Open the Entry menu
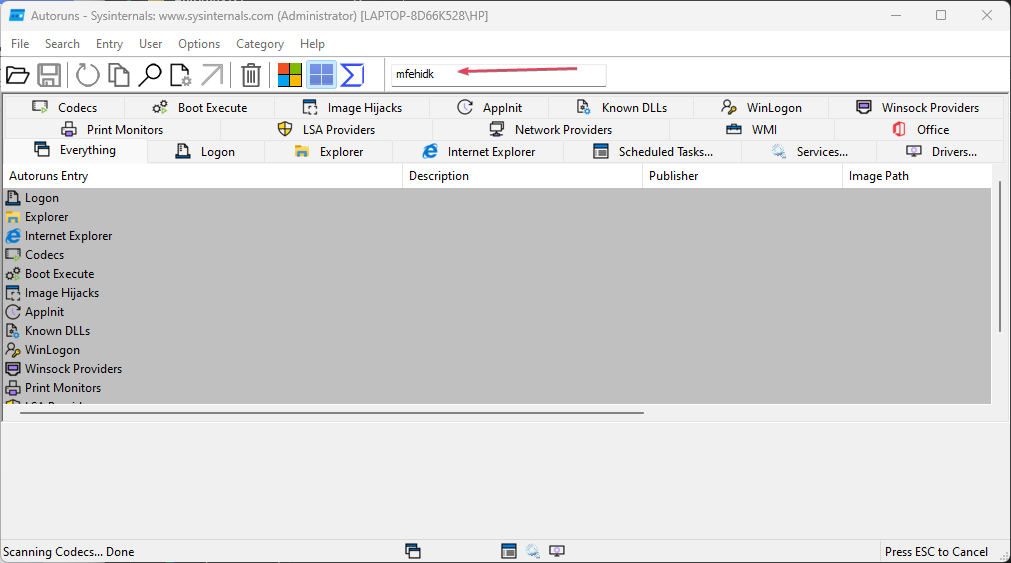This screenshot has height=563, width=1011. click(110, 44)
